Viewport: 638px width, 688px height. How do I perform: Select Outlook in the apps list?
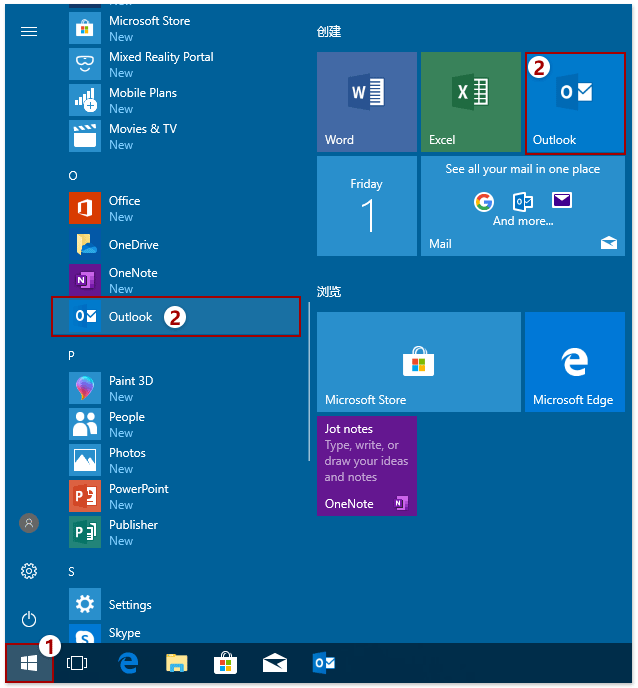(175, 317)
